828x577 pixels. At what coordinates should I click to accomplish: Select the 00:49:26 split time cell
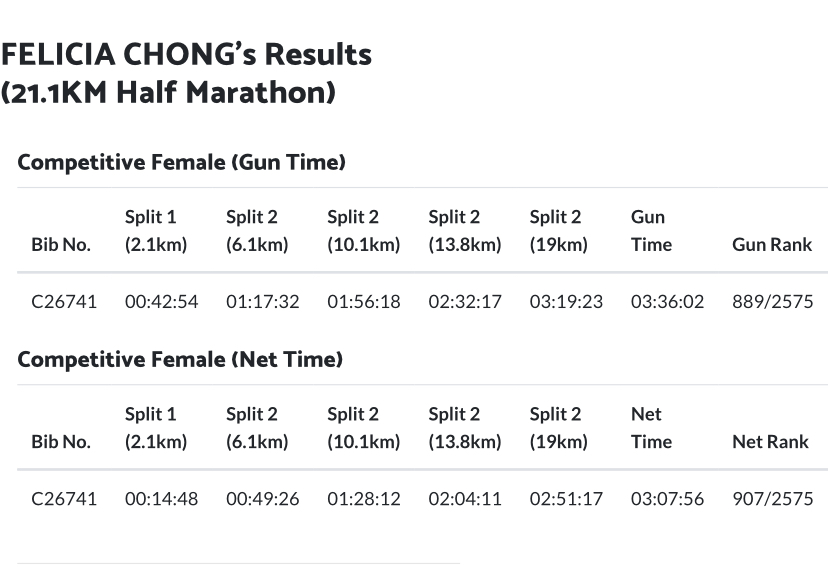(x=262, y=498)
